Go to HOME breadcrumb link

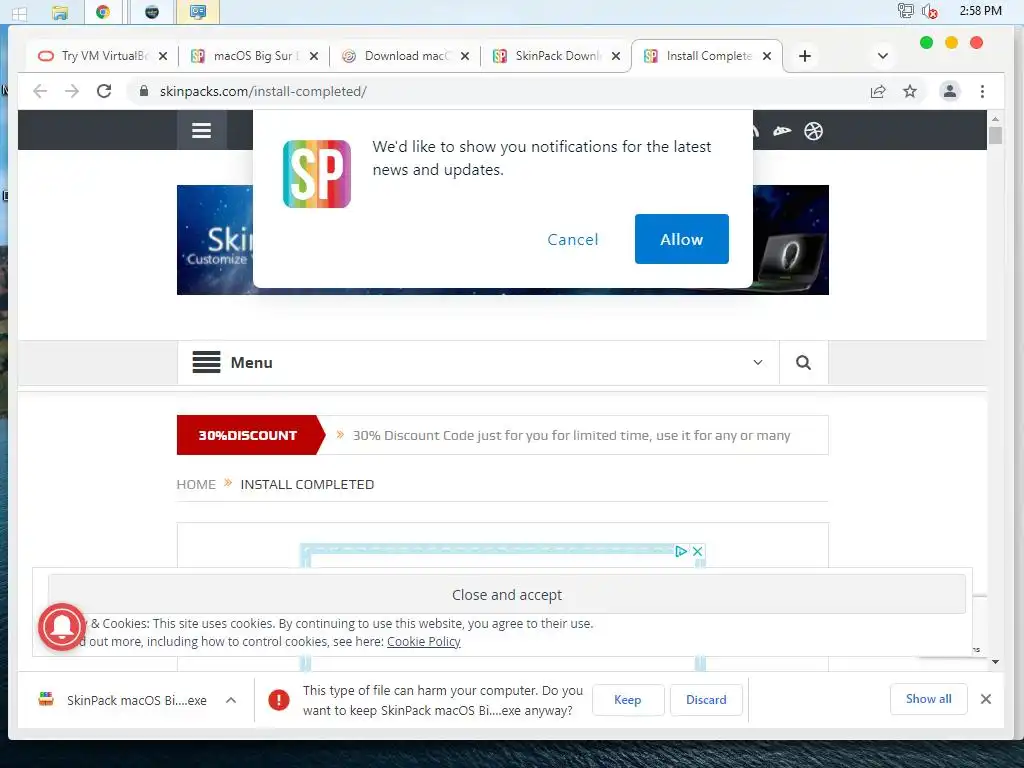[196, 485]
